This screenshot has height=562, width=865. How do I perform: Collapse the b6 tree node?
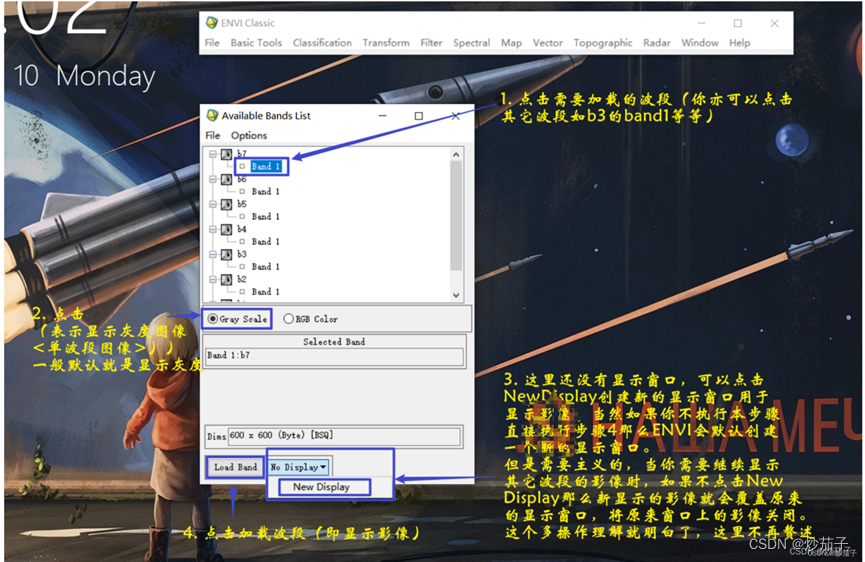coord(212,179)
